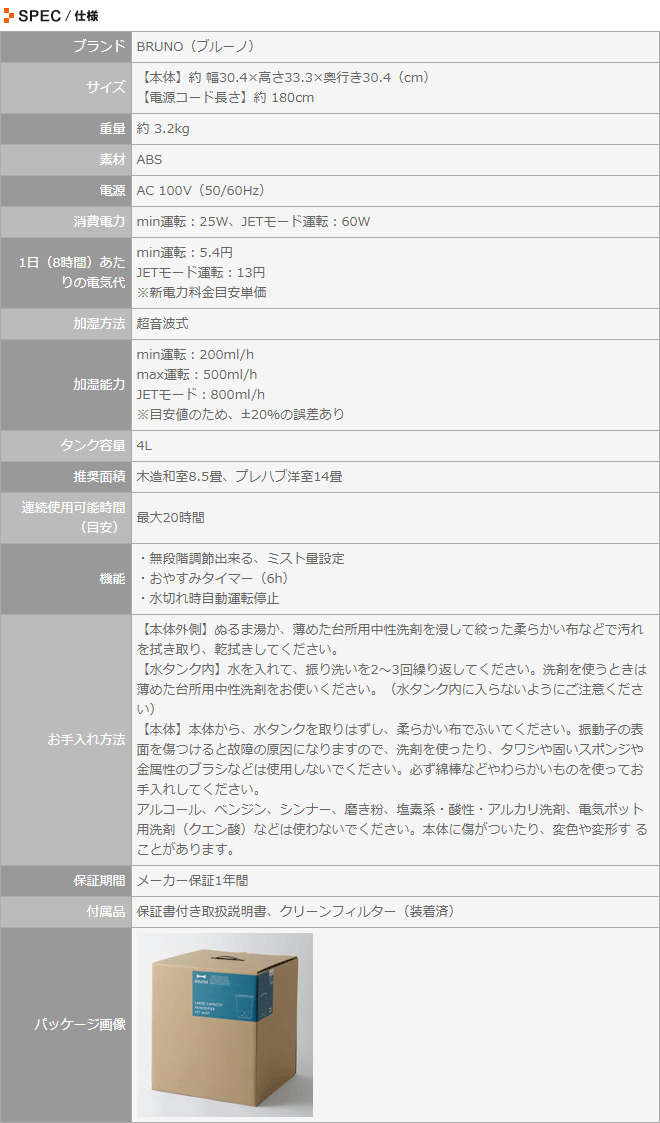
Task: Click the '電源' row label
Action: [112, 191]
